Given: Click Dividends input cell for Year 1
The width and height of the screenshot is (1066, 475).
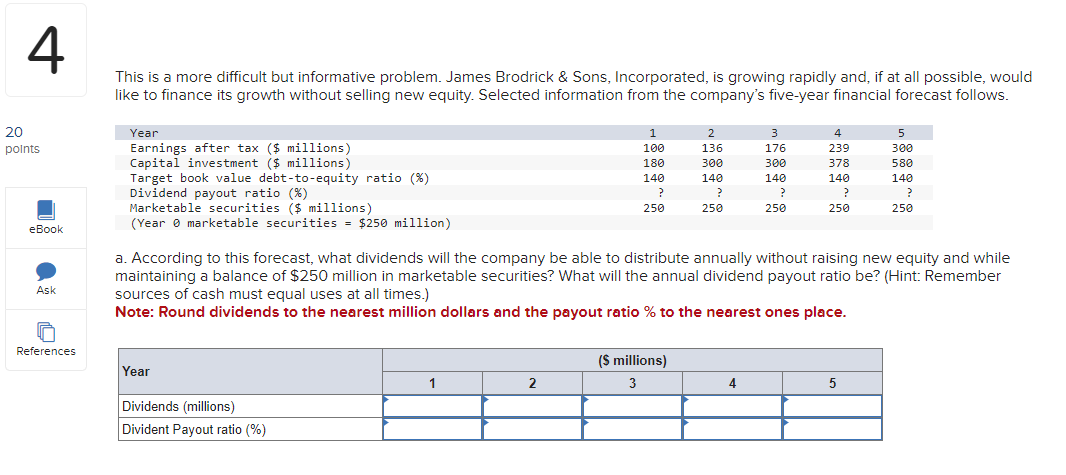Looking at the screenshot, I should point(432,406).
